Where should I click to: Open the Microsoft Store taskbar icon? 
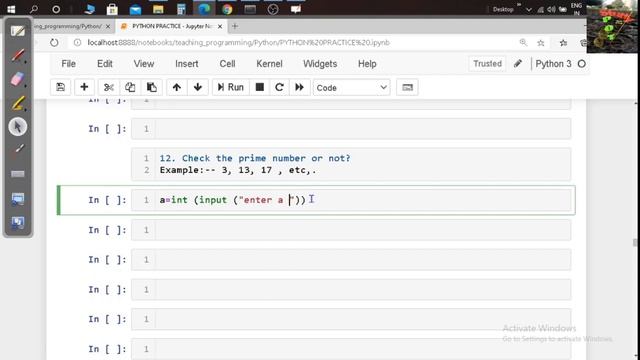pos(112,9)
